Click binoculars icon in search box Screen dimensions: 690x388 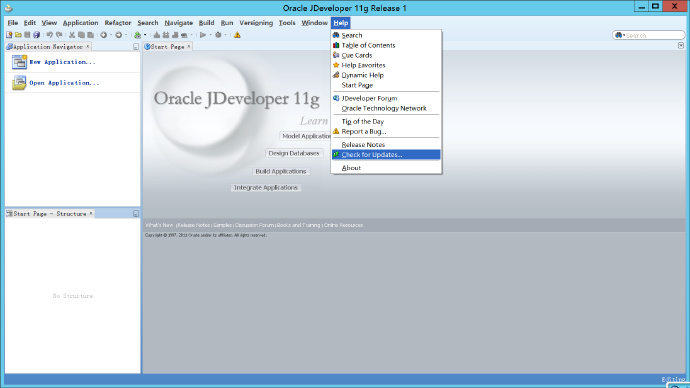619,35
